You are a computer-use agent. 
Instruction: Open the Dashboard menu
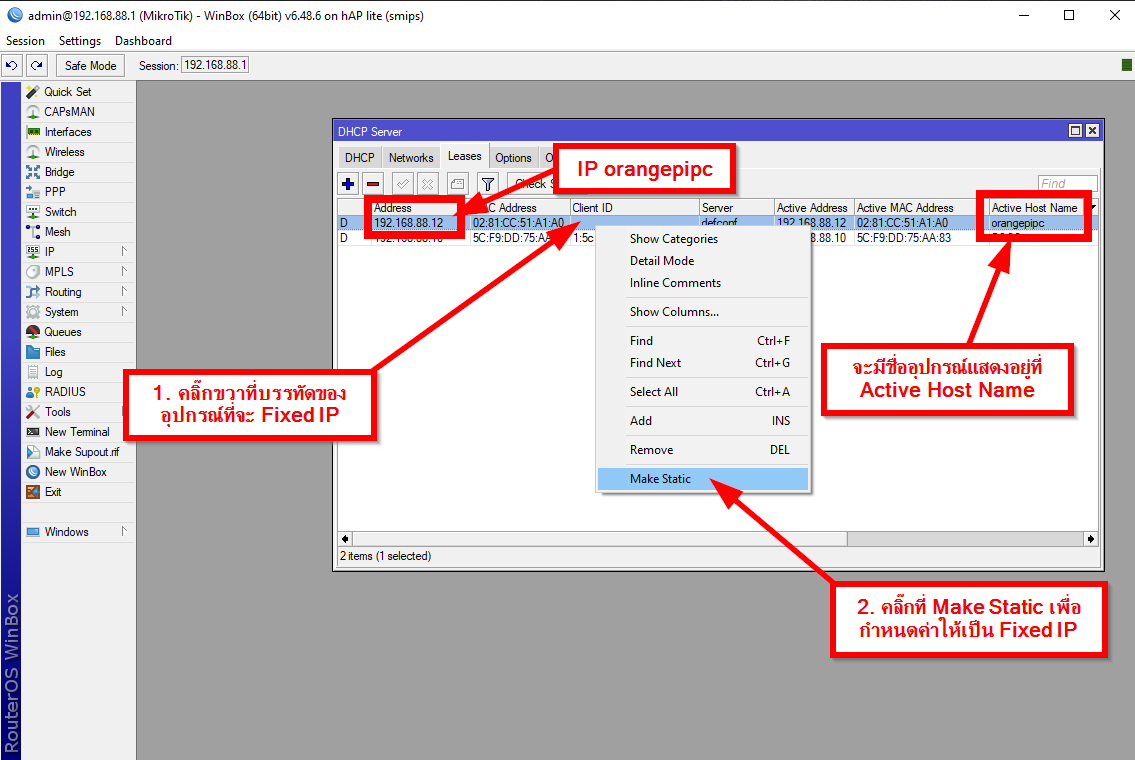click(143, 41)
